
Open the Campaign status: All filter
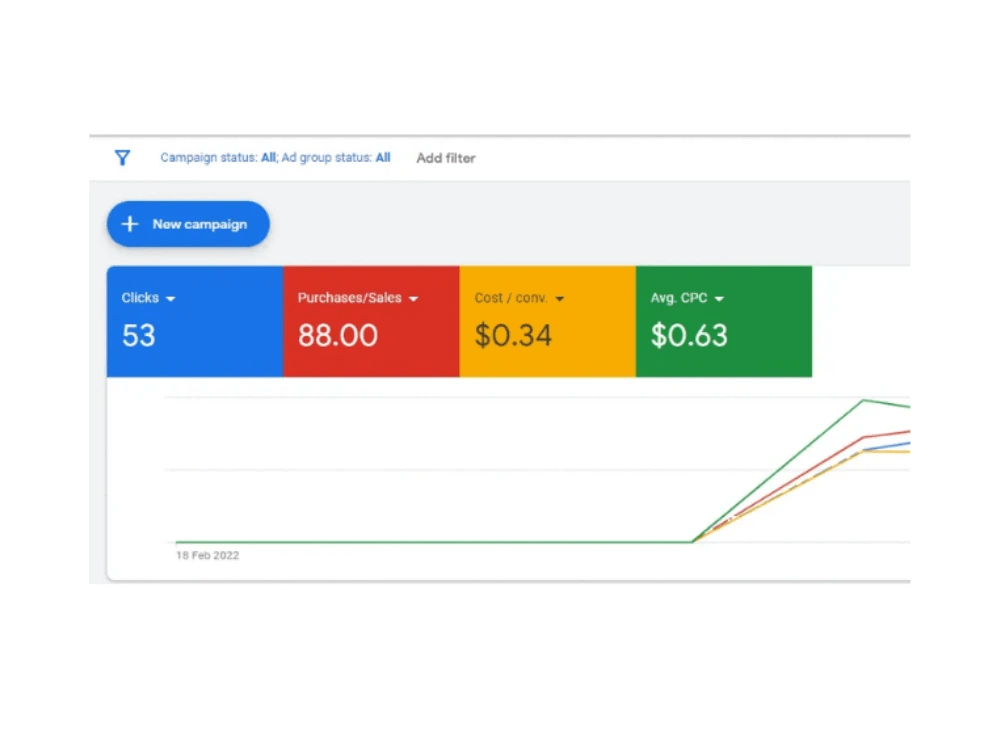click(x=218, y=158)
